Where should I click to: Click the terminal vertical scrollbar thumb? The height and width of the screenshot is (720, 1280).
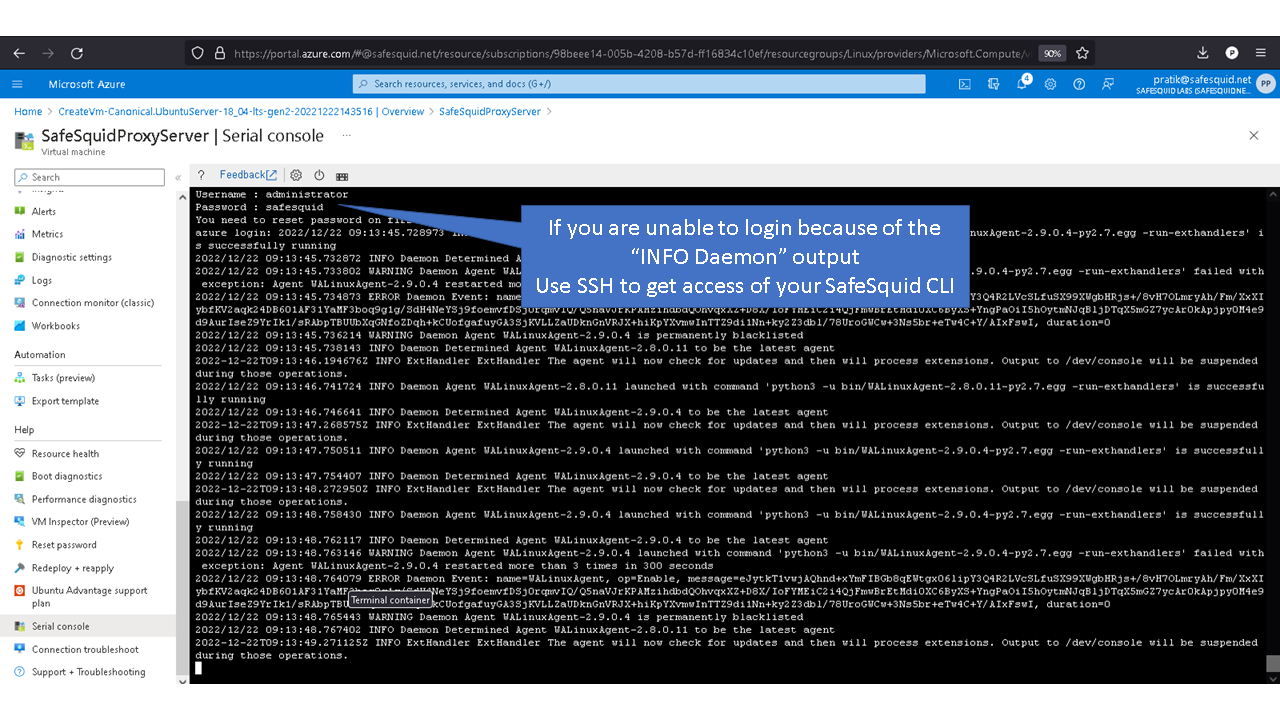tap(1272, 664)
